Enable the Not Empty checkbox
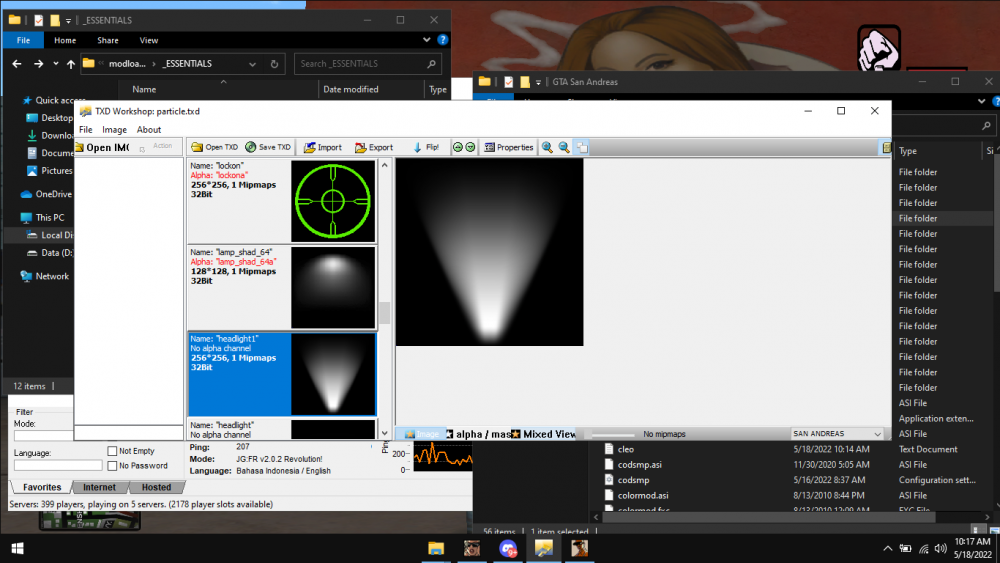 pyautogui.click(x=112, y=451)
